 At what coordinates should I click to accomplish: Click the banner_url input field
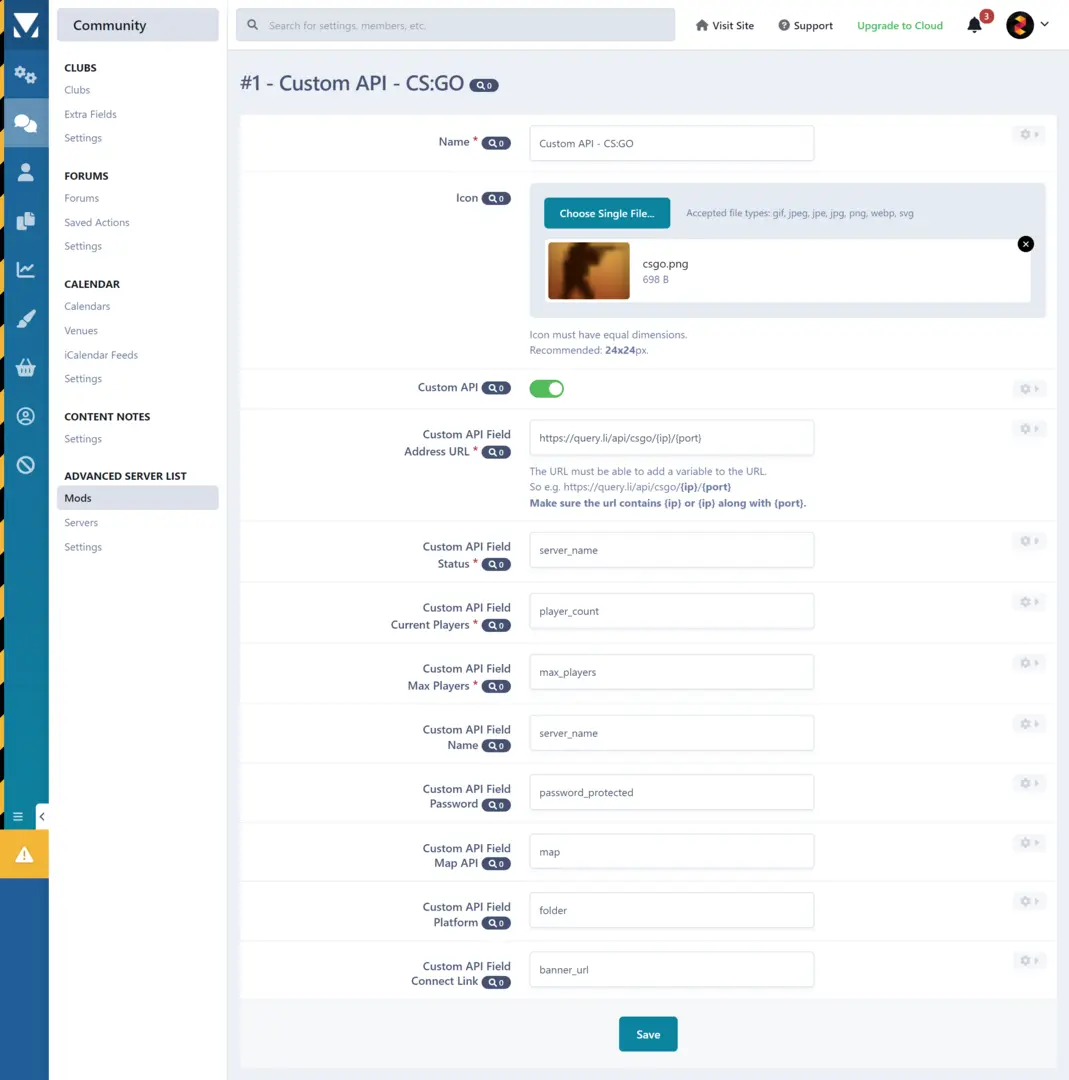coord(672,969)
